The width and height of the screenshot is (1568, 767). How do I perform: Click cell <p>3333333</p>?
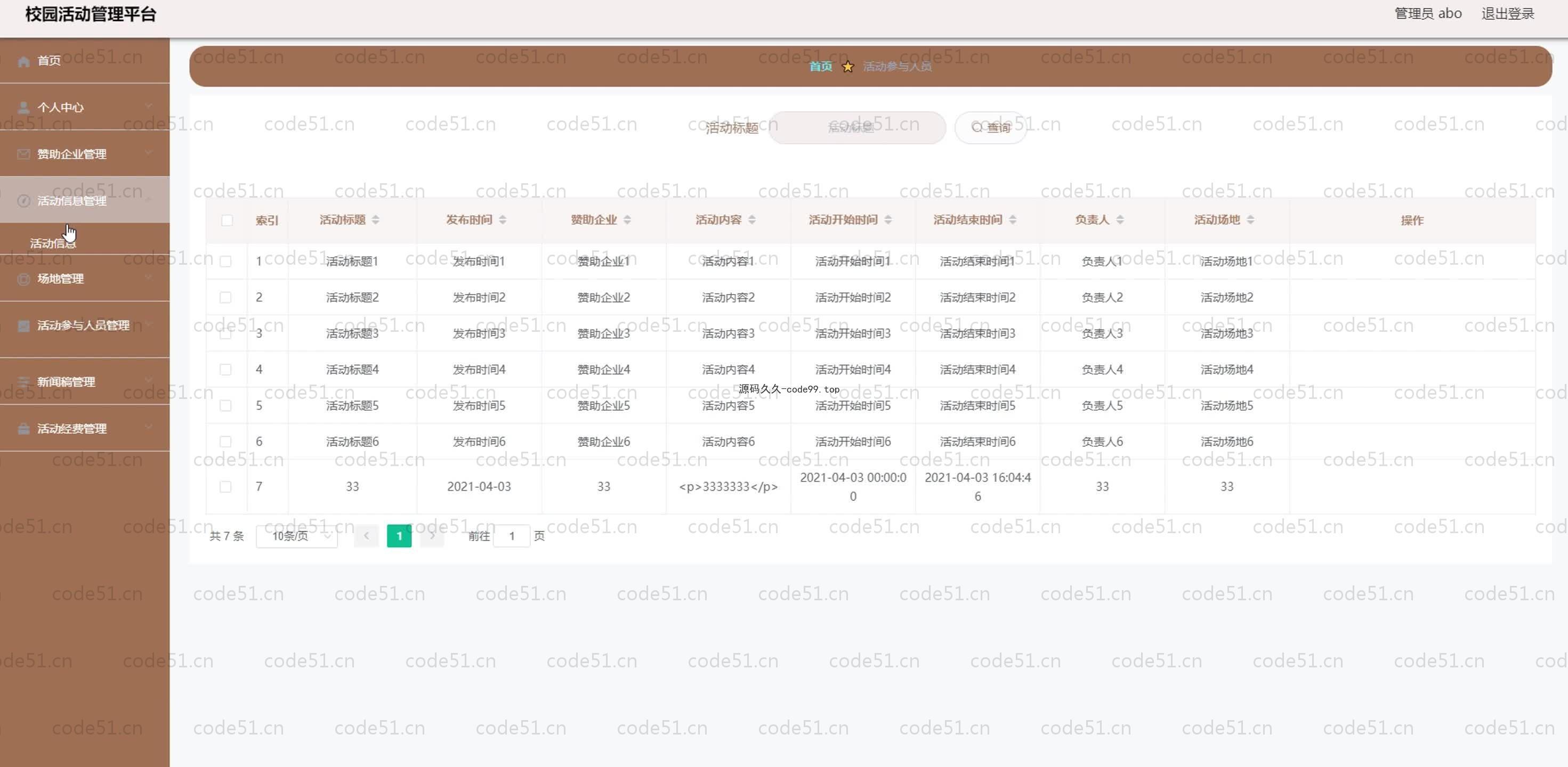click(x=728, y=487)
